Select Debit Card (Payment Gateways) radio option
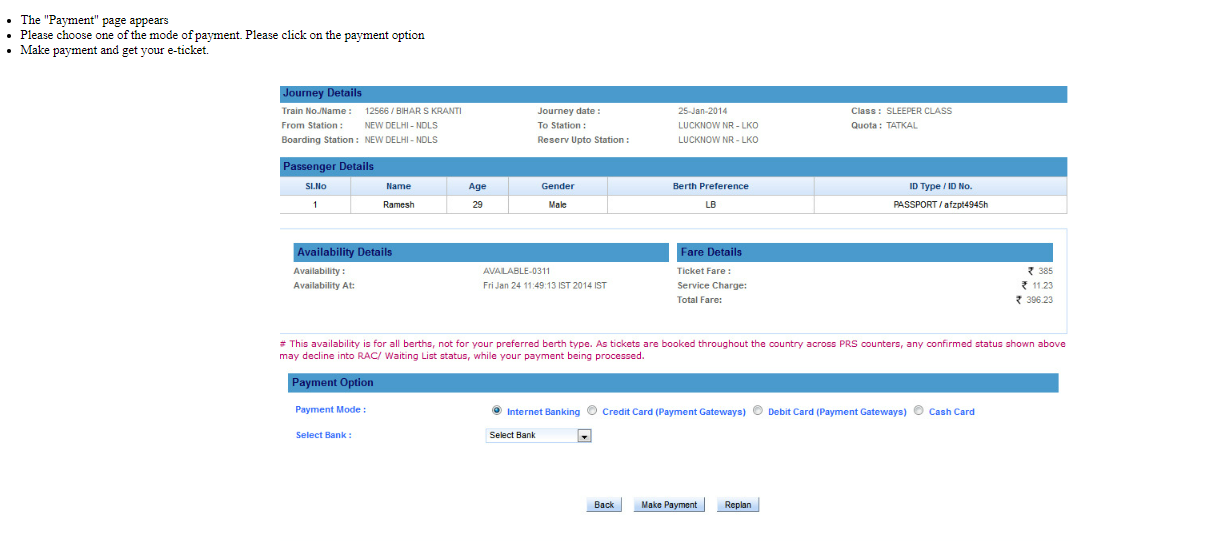The height and width of the screenshot is (541, 1210). [x=758, y=410]
